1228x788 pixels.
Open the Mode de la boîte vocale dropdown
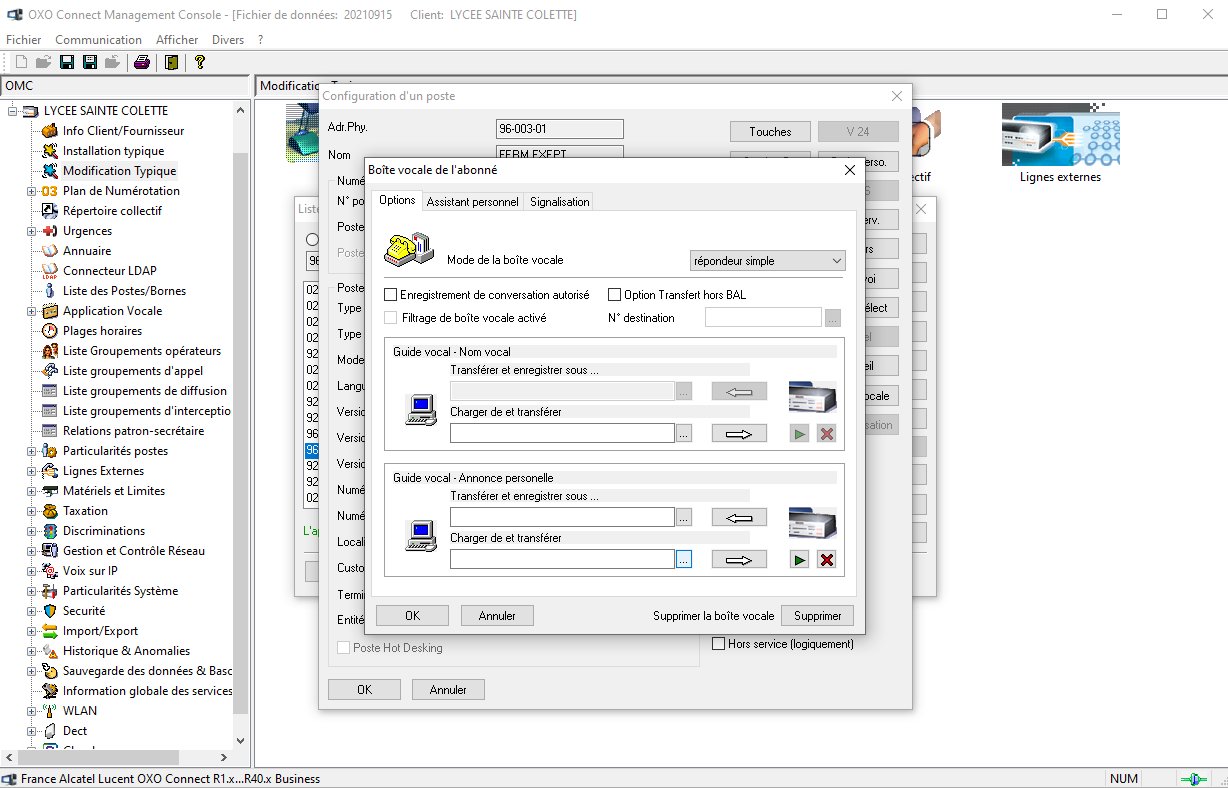pos(768,261)
